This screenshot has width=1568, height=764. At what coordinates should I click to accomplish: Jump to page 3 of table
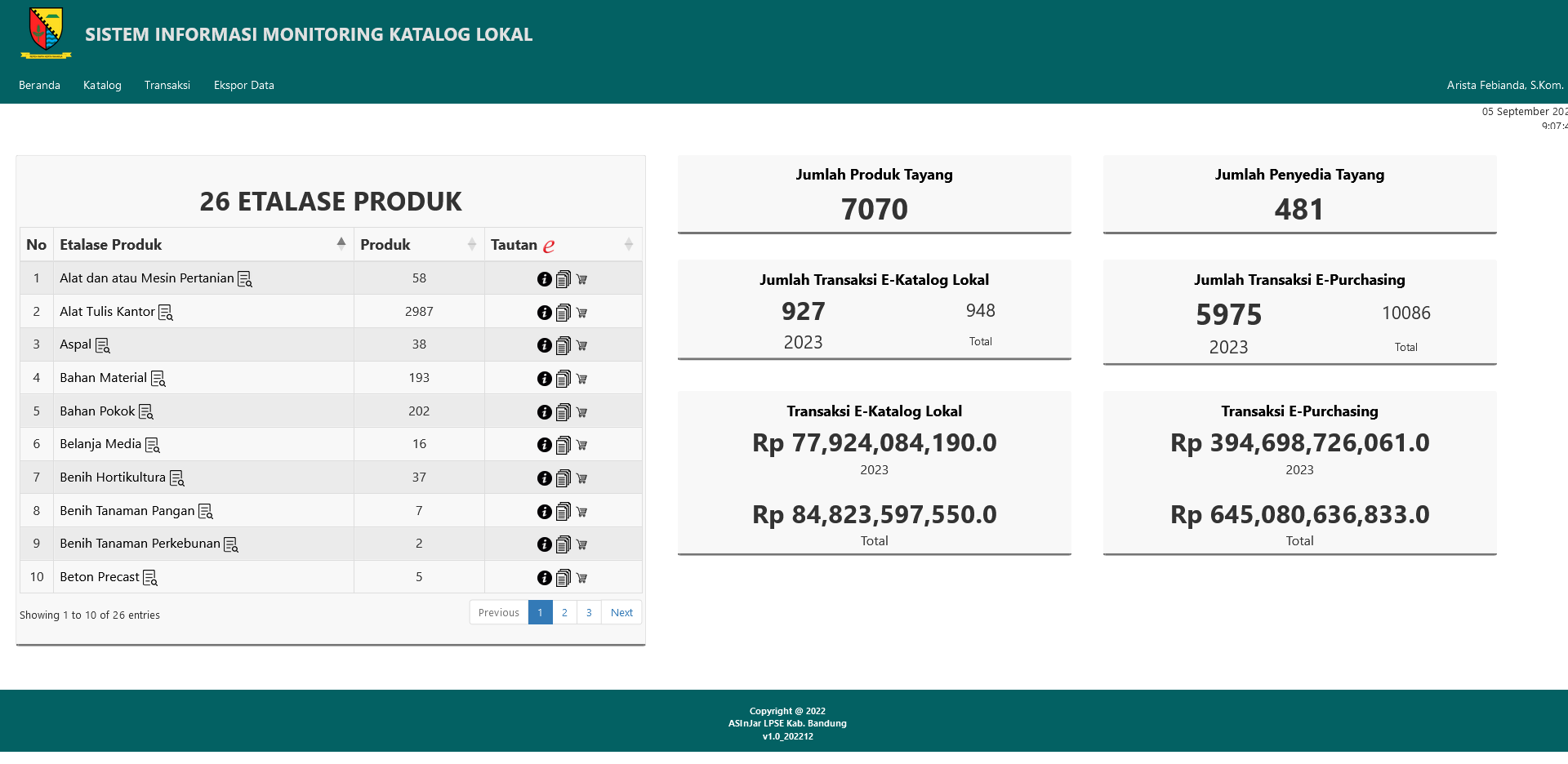[589, 613]
